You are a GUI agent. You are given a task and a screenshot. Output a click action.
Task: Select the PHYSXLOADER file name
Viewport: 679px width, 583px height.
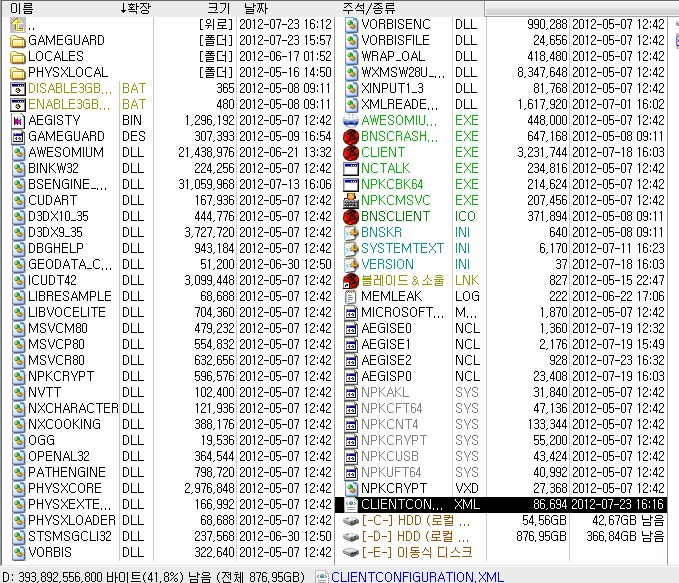click(71, 521)
